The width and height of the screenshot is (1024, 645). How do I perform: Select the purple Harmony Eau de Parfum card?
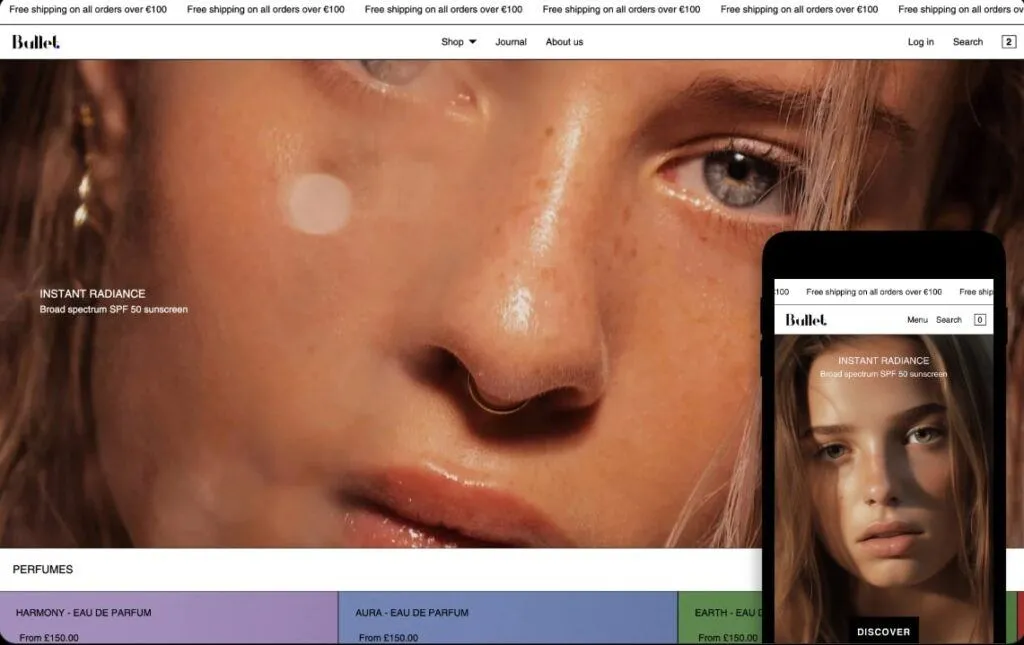click(169, 618)
